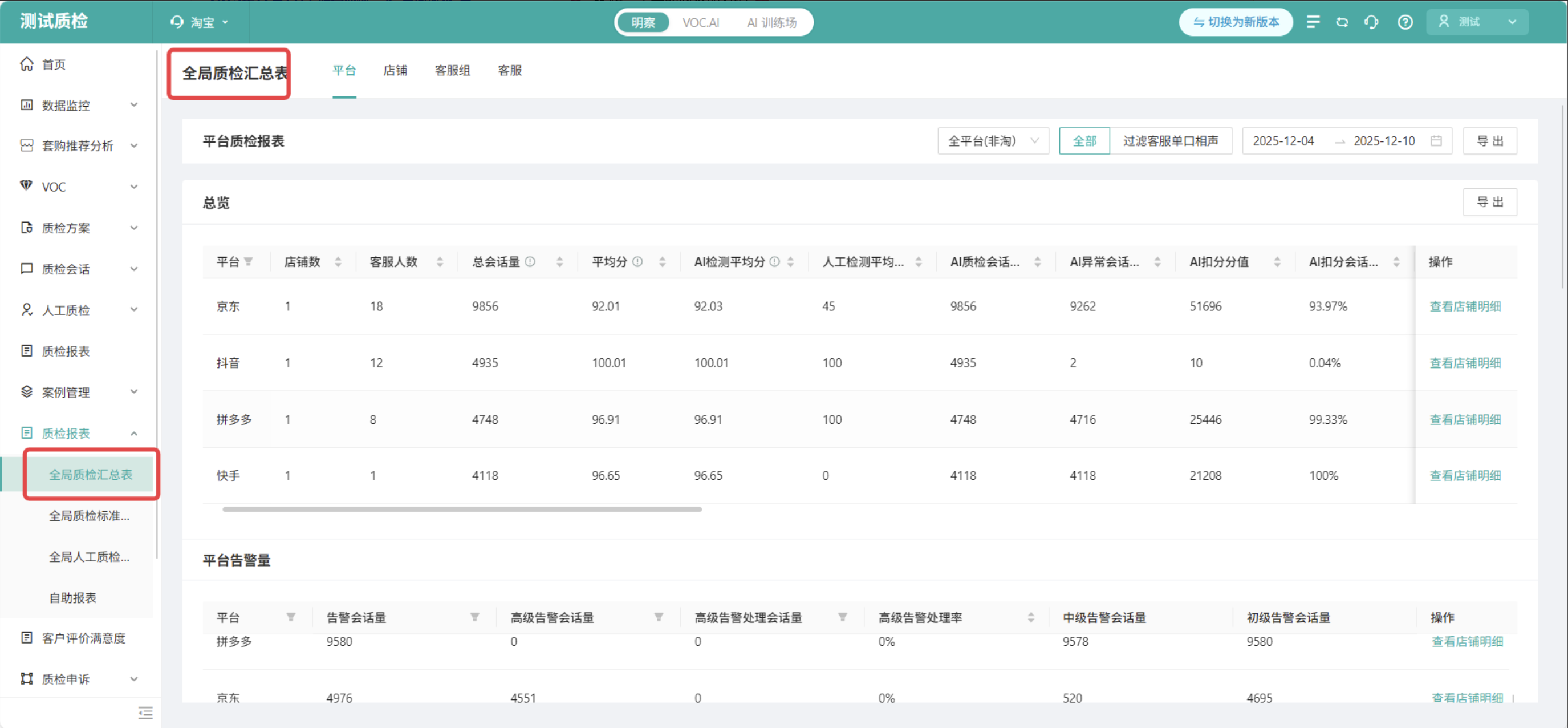Viewport: 1568px width, 728px height.
Task: Sort by 平均分 column arrows
Action: [x=662, y=262]
